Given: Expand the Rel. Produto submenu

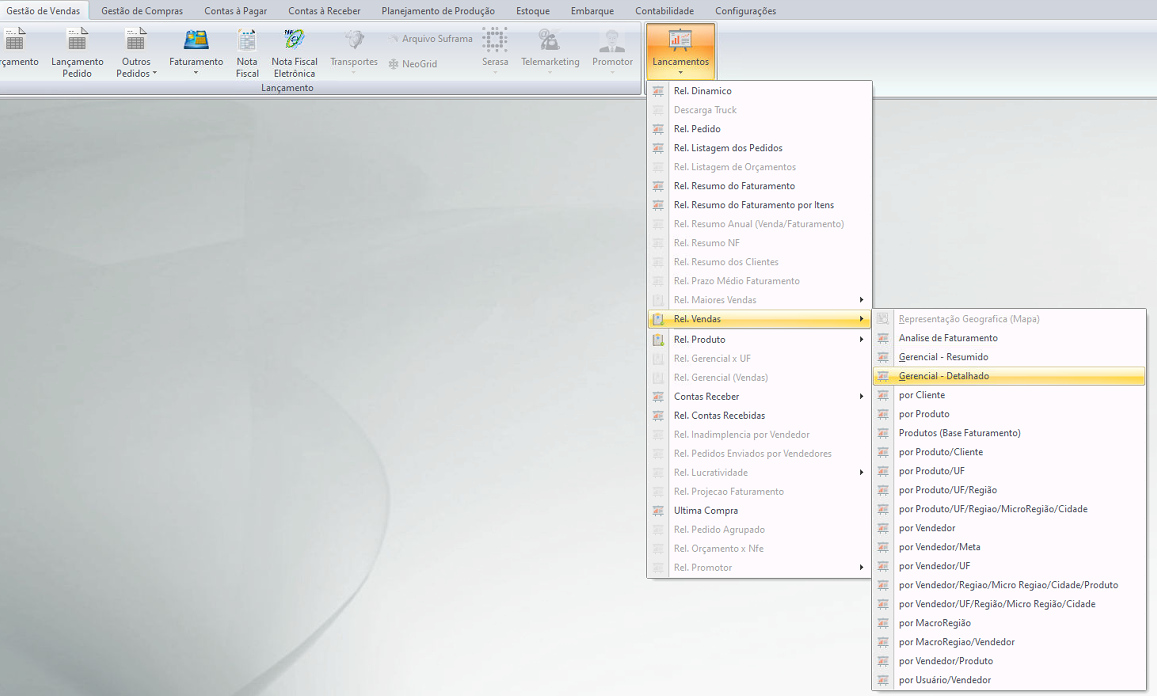Looking at the screenshot, I should 861,339.
